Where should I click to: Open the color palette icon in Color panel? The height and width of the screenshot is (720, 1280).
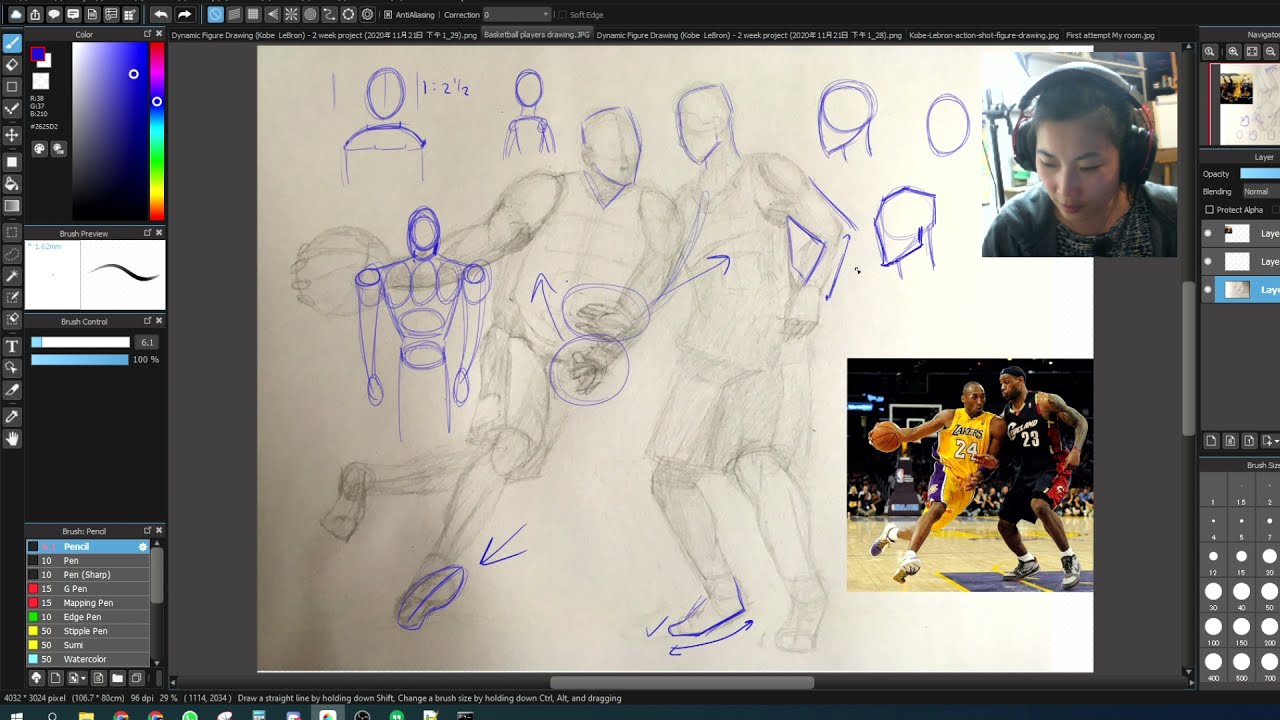(x=39, y=149)
